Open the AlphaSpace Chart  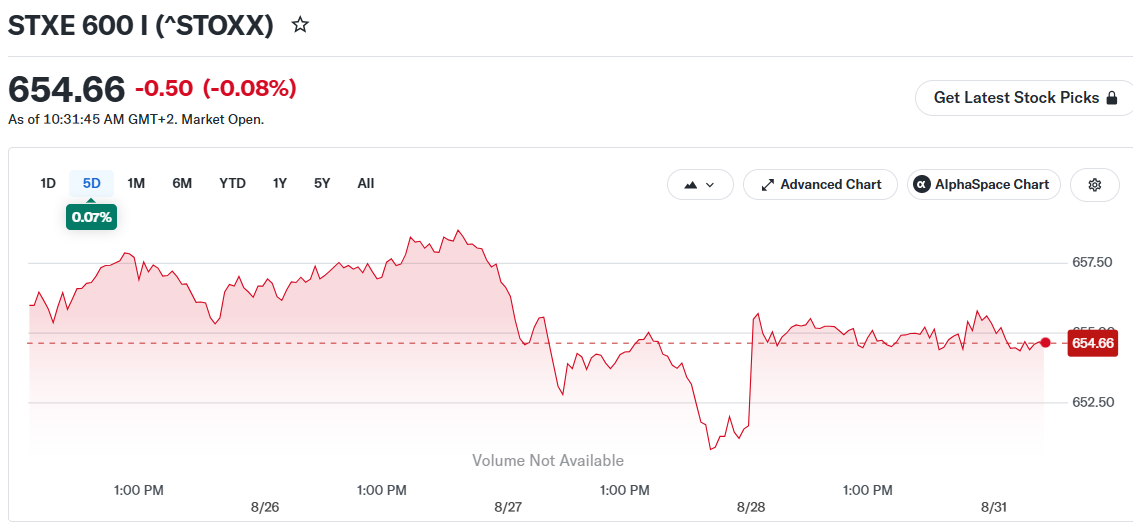pyautogui.click(x=983, y=184)
